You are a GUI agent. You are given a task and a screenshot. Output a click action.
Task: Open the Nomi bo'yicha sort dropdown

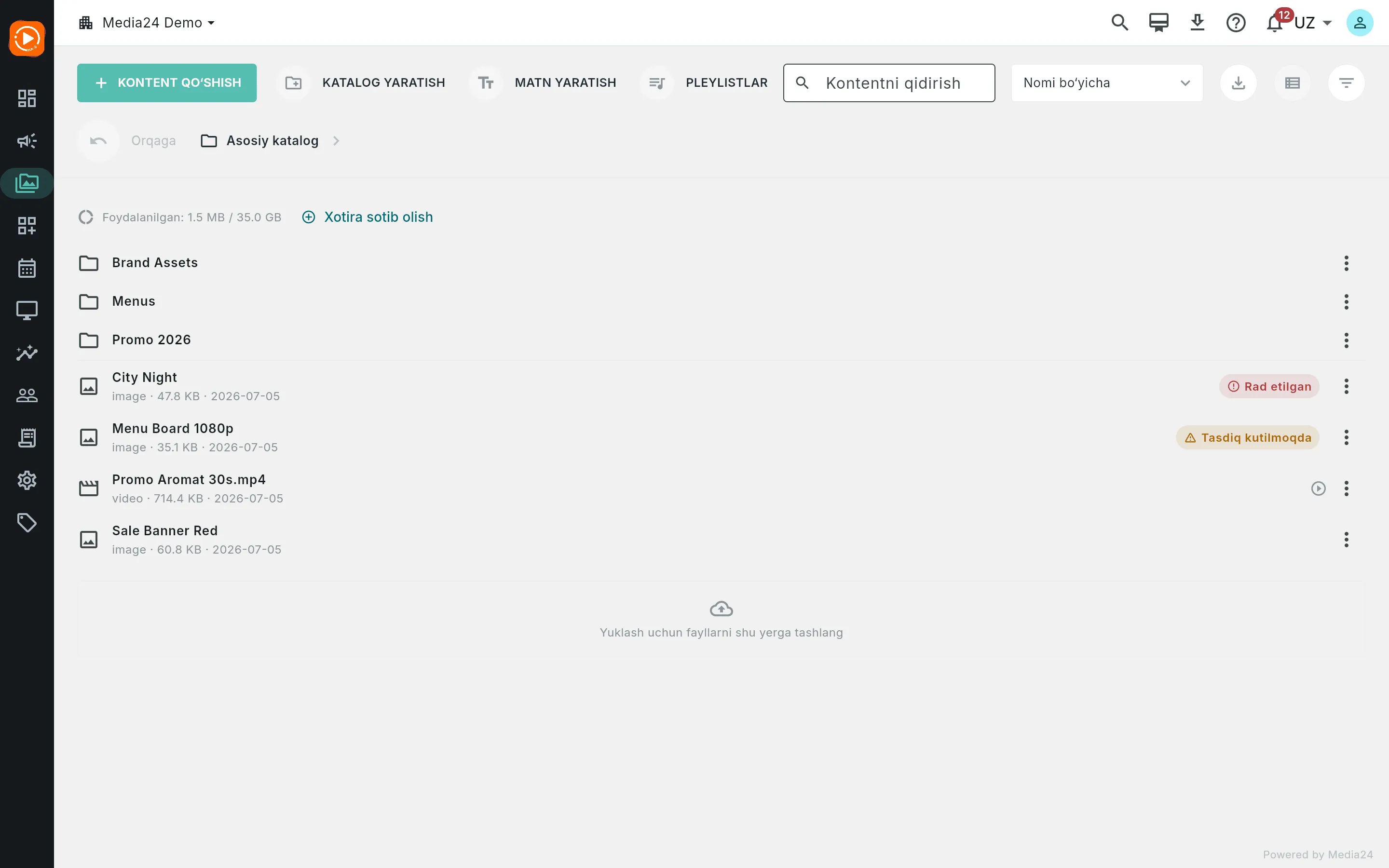click(x=1106, y=83)
